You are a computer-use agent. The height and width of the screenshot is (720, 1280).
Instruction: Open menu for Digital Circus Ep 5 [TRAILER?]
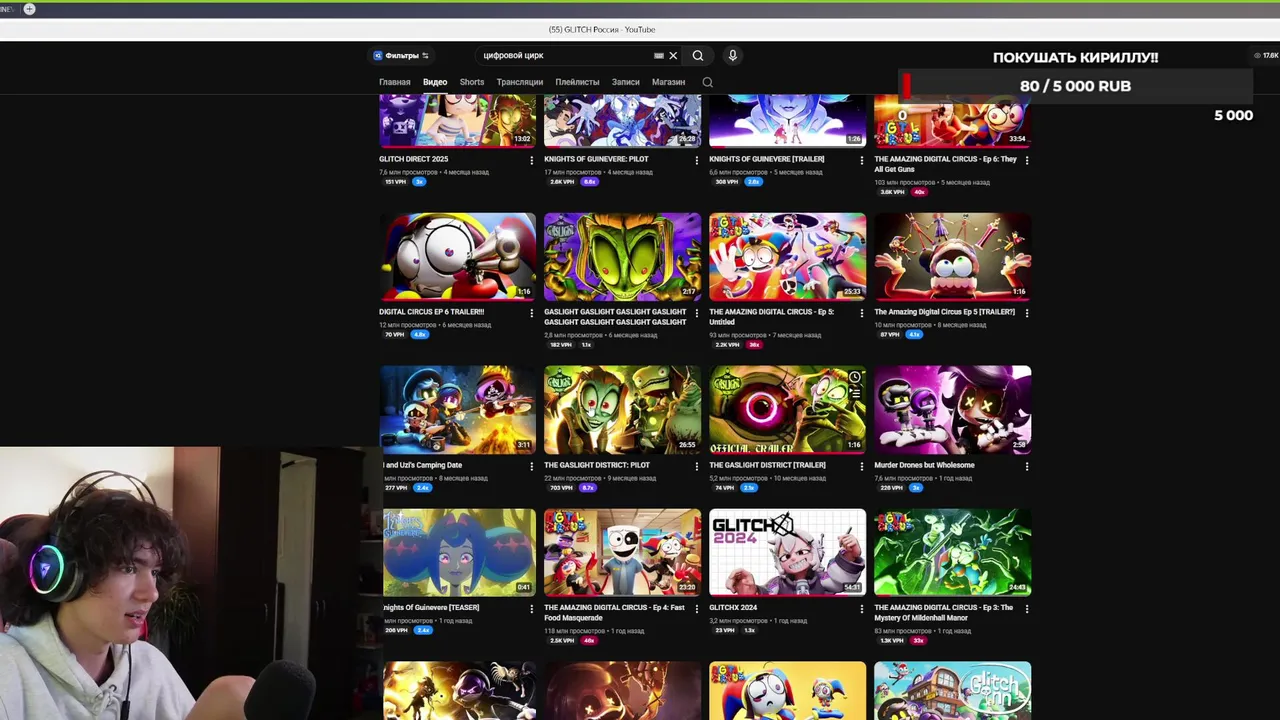tap(1027, 313)
